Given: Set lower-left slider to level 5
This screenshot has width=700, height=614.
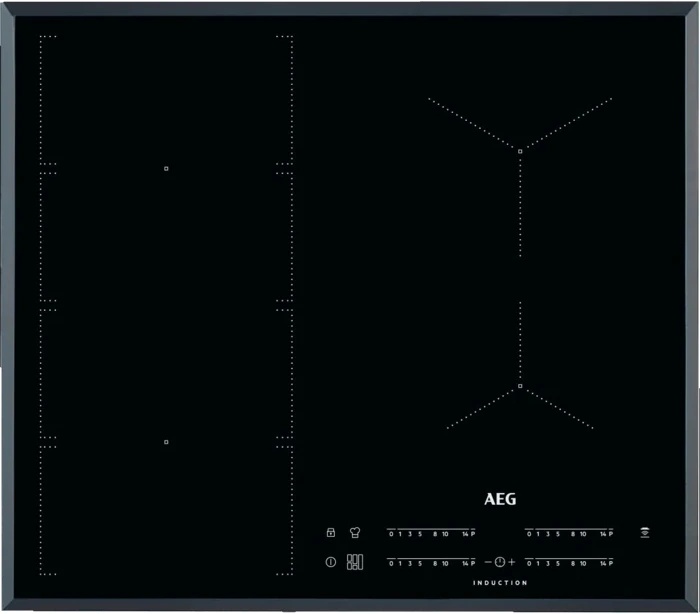Looking at the screenshot, I should [x=420, y=564].
